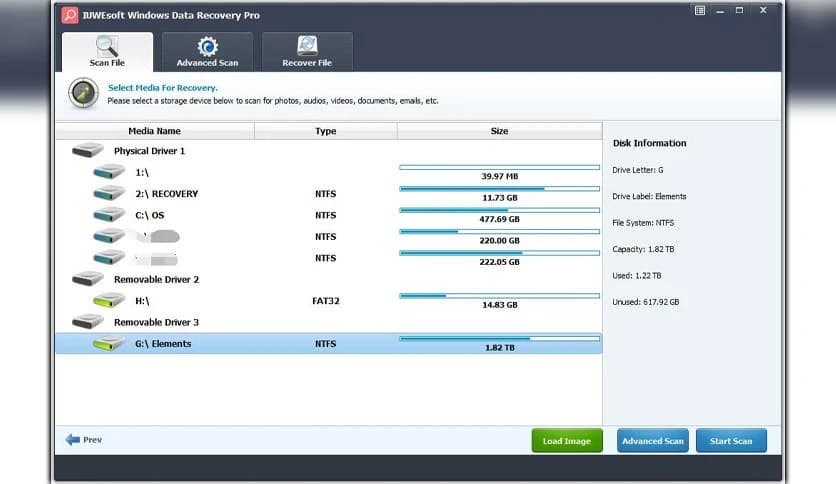
Task: Click the drive icon for 2:\ RECOVERY
Action: [x=109, y=193]
